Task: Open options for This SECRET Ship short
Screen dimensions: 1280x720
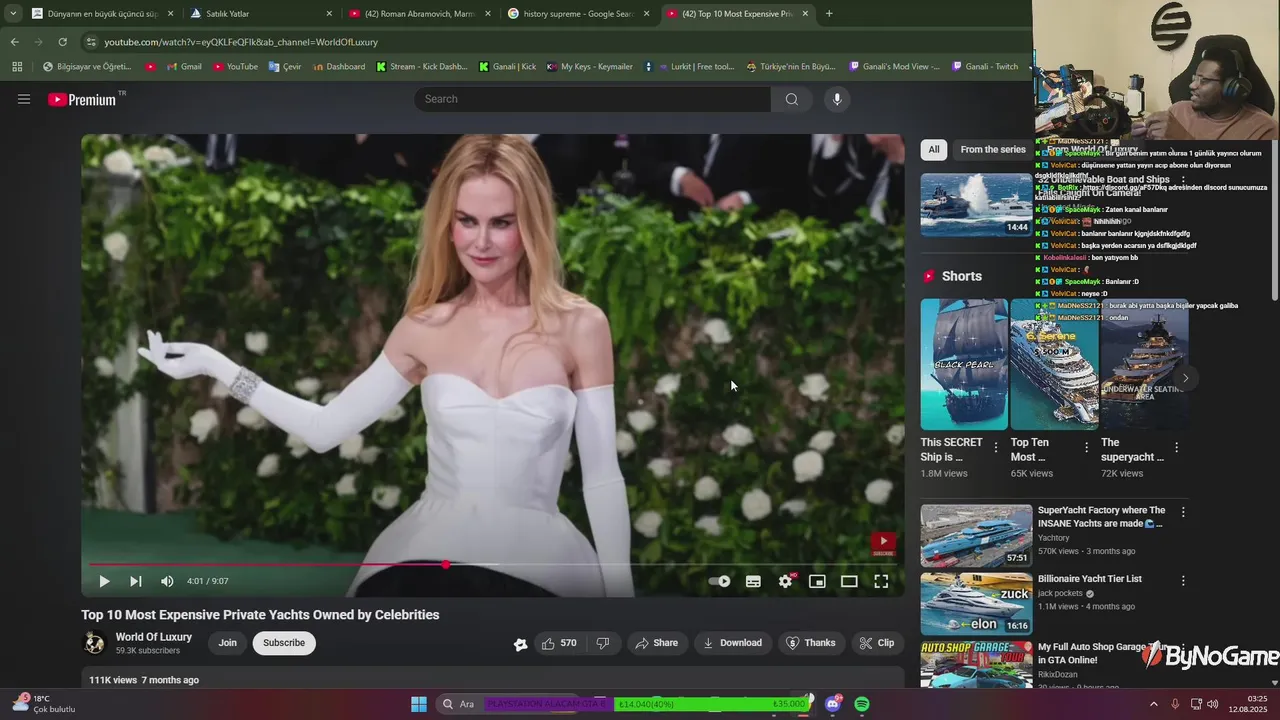Action: pyautogui.click(x=995, y=448)
